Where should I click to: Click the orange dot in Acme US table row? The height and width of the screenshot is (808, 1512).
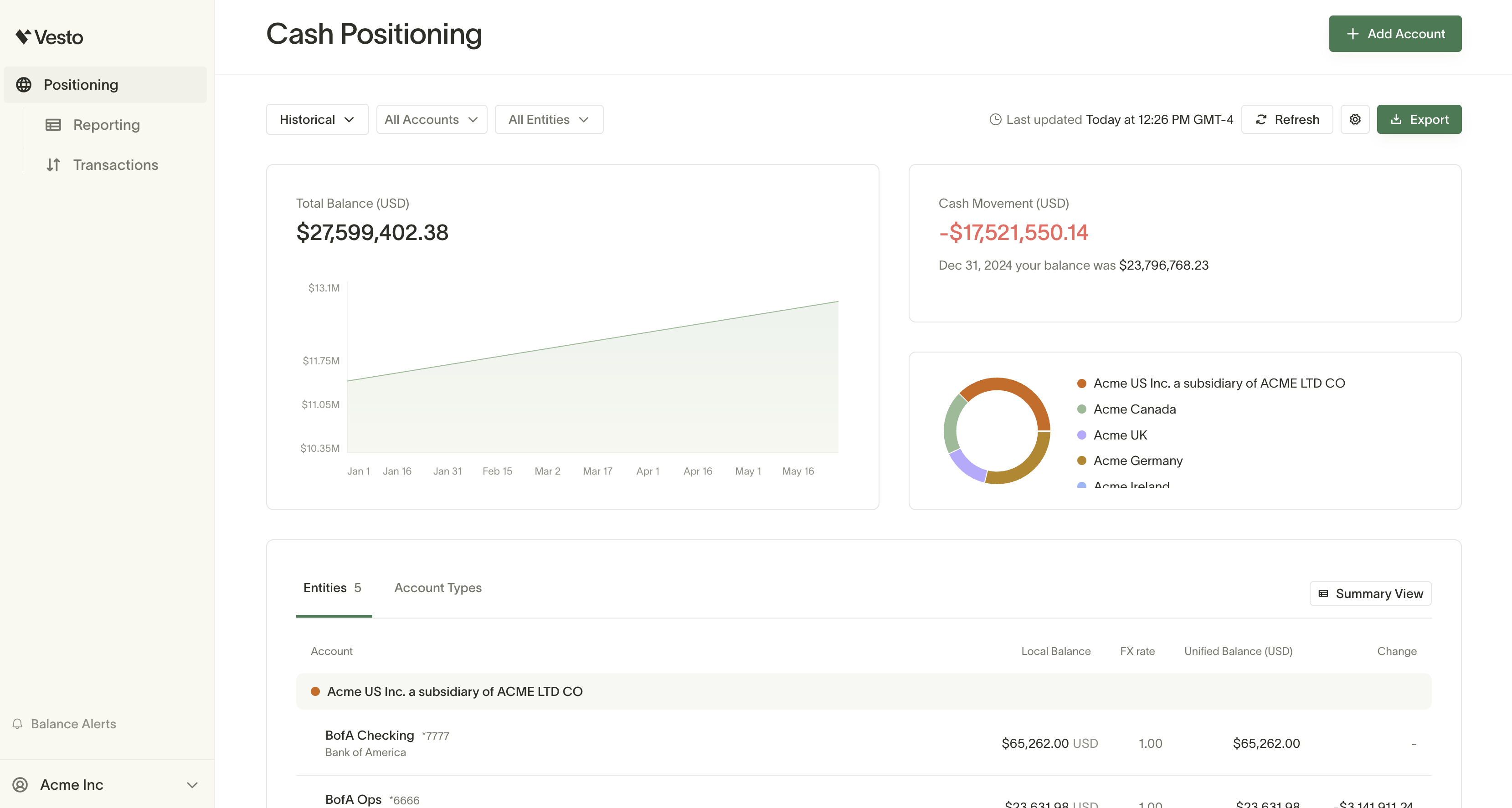(x=315, y=691)
